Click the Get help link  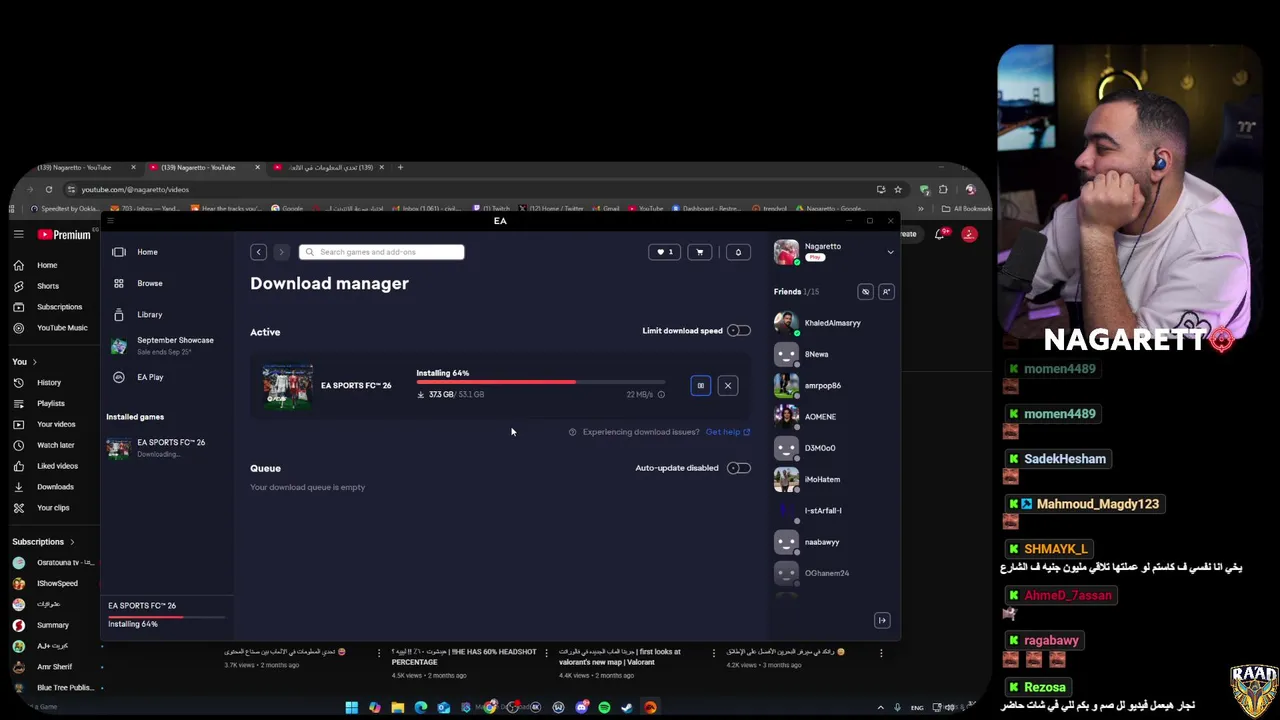click(727, 432)
